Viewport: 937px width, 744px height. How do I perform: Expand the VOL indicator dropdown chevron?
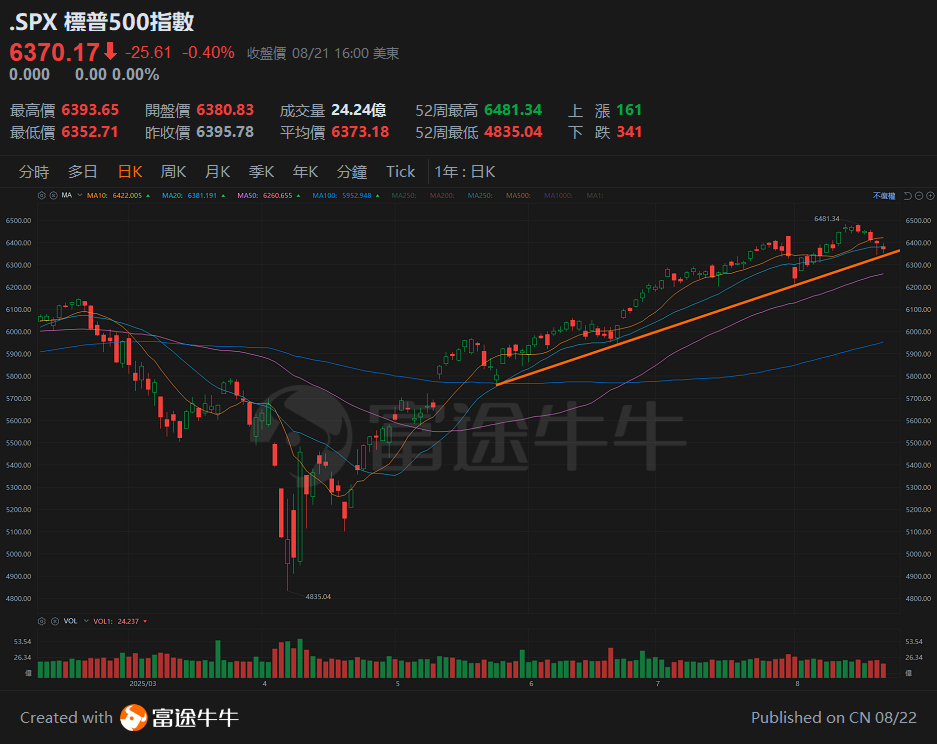click(86, 620)
